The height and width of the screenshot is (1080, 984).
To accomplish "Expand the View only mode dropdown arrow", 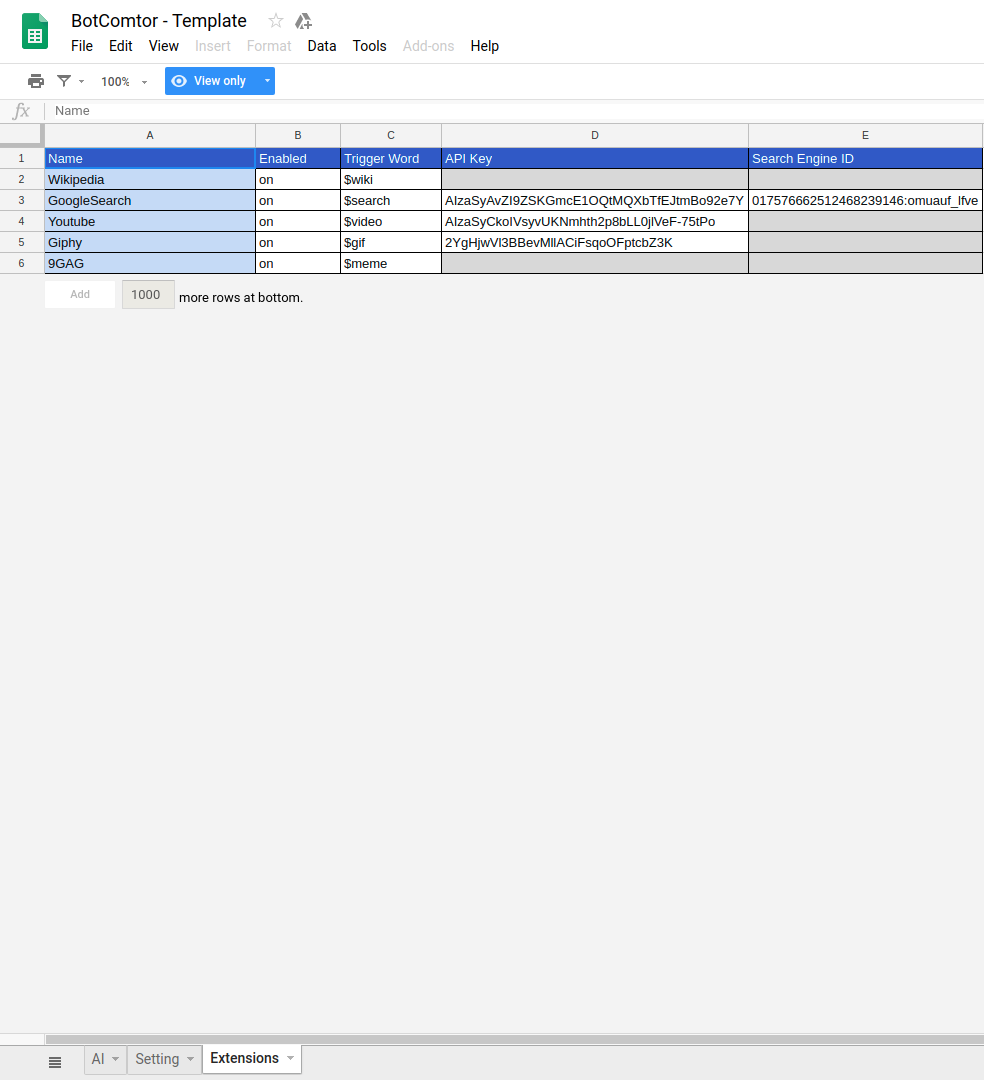I will [x=267, y=81].
